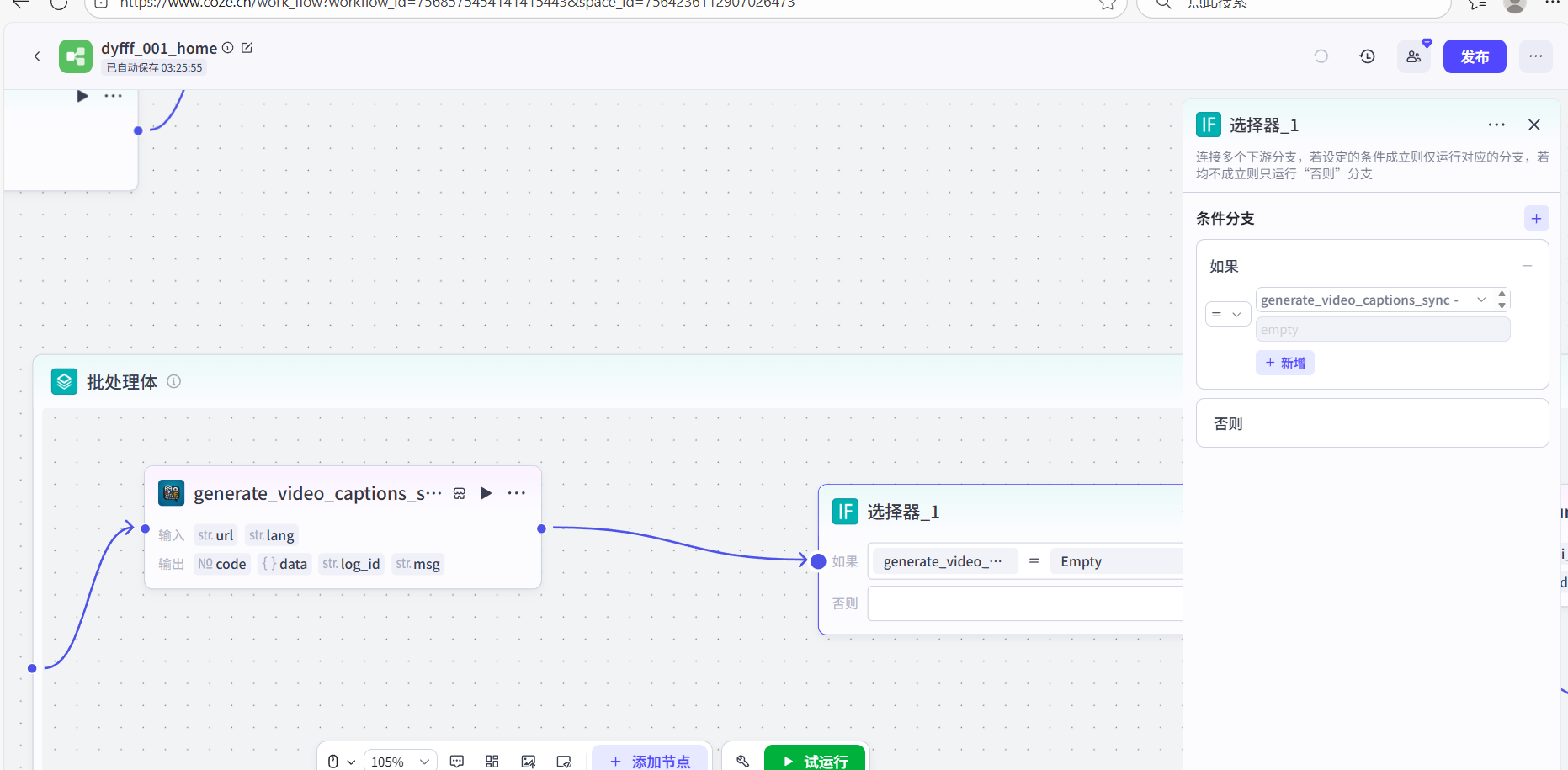
Task: Click the green workflow logo icon
Action: click(x=76, y=56)
